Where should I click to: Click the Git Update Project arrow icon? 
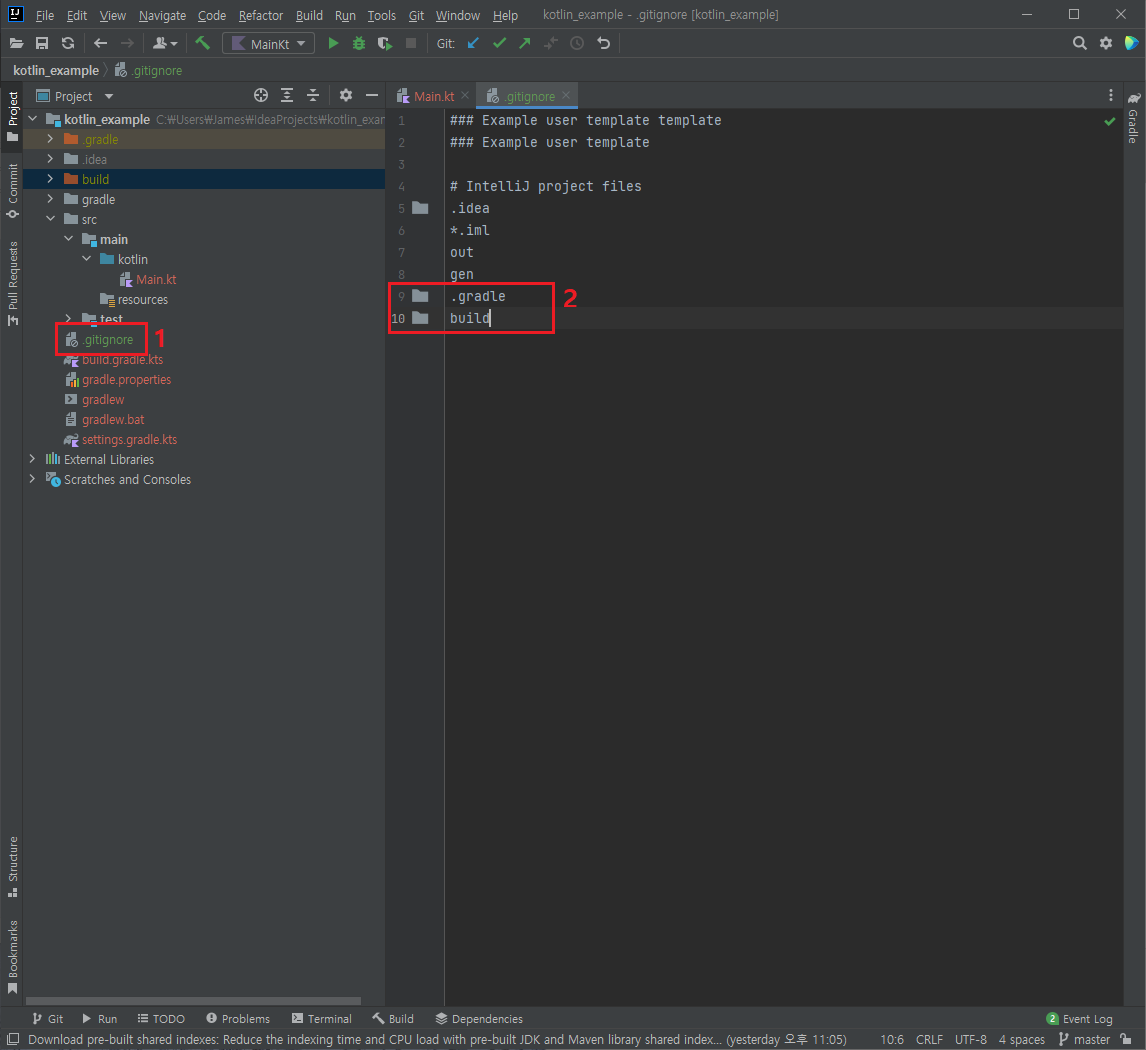473,43
